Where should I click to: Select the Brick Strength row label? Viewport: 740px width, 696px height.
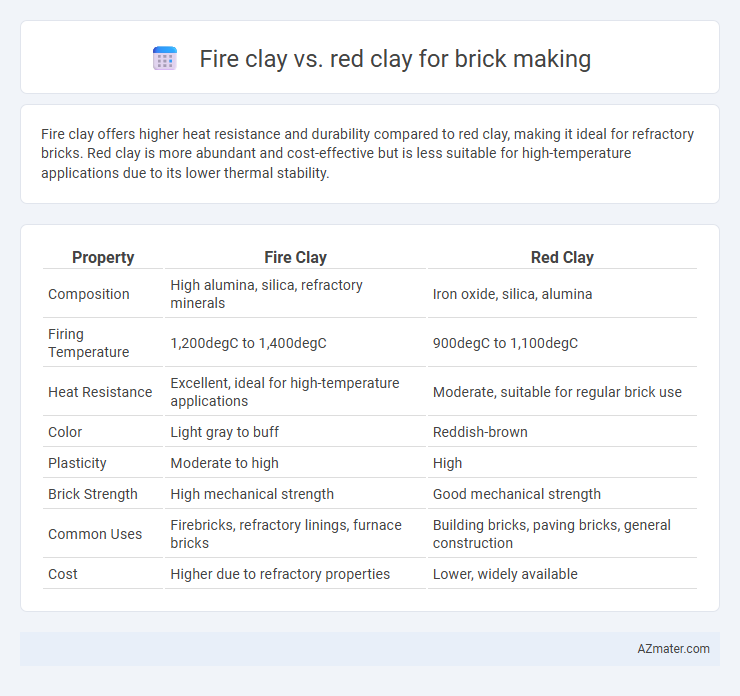click(93, 494)
